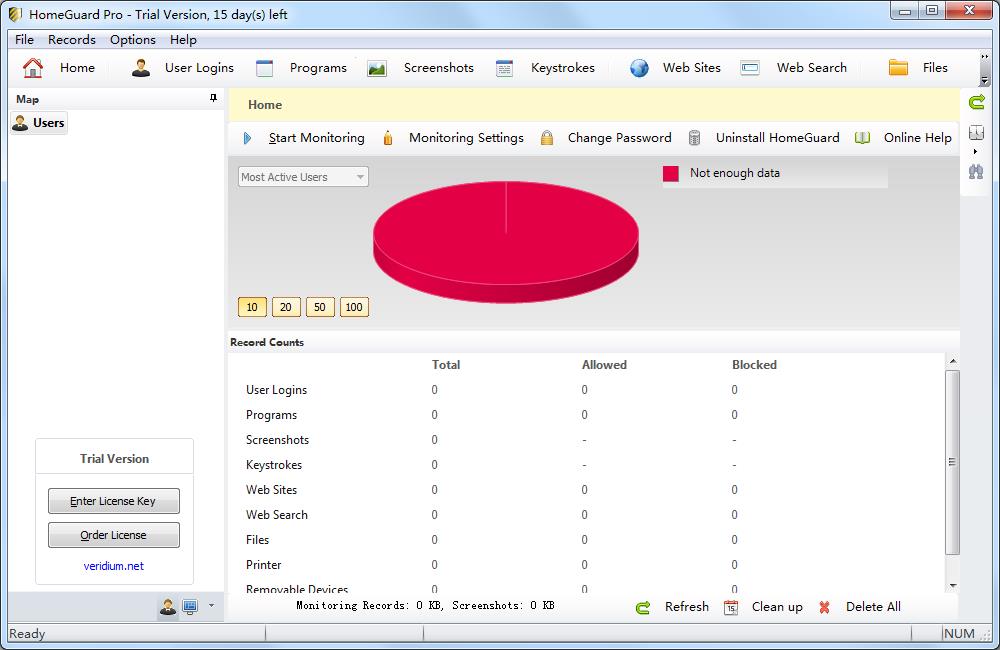Click the green refresh arrow in right sidebar
Image resolution: width=1000 pixels, height=650 pixels.
point(976,102)
